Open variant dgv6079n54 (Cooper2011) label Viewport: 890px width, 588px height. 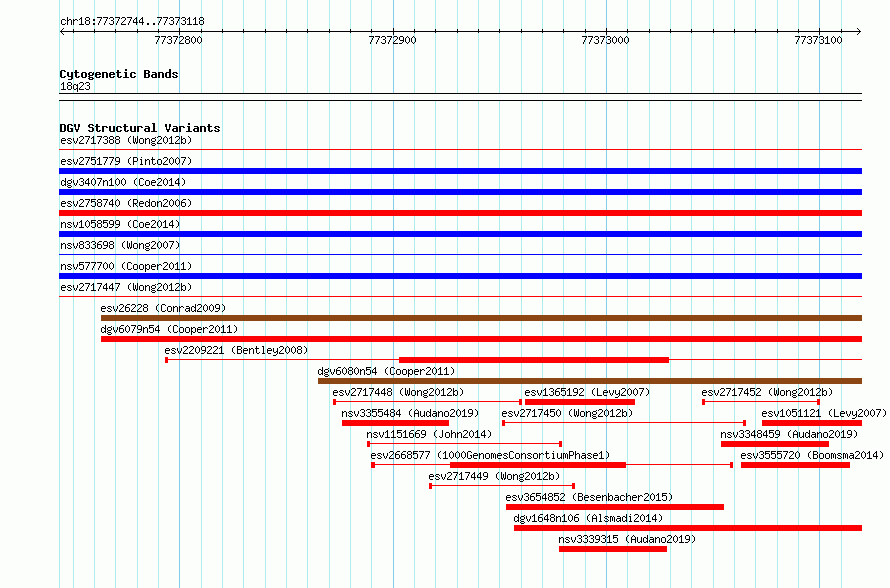[x=169, y=329]
